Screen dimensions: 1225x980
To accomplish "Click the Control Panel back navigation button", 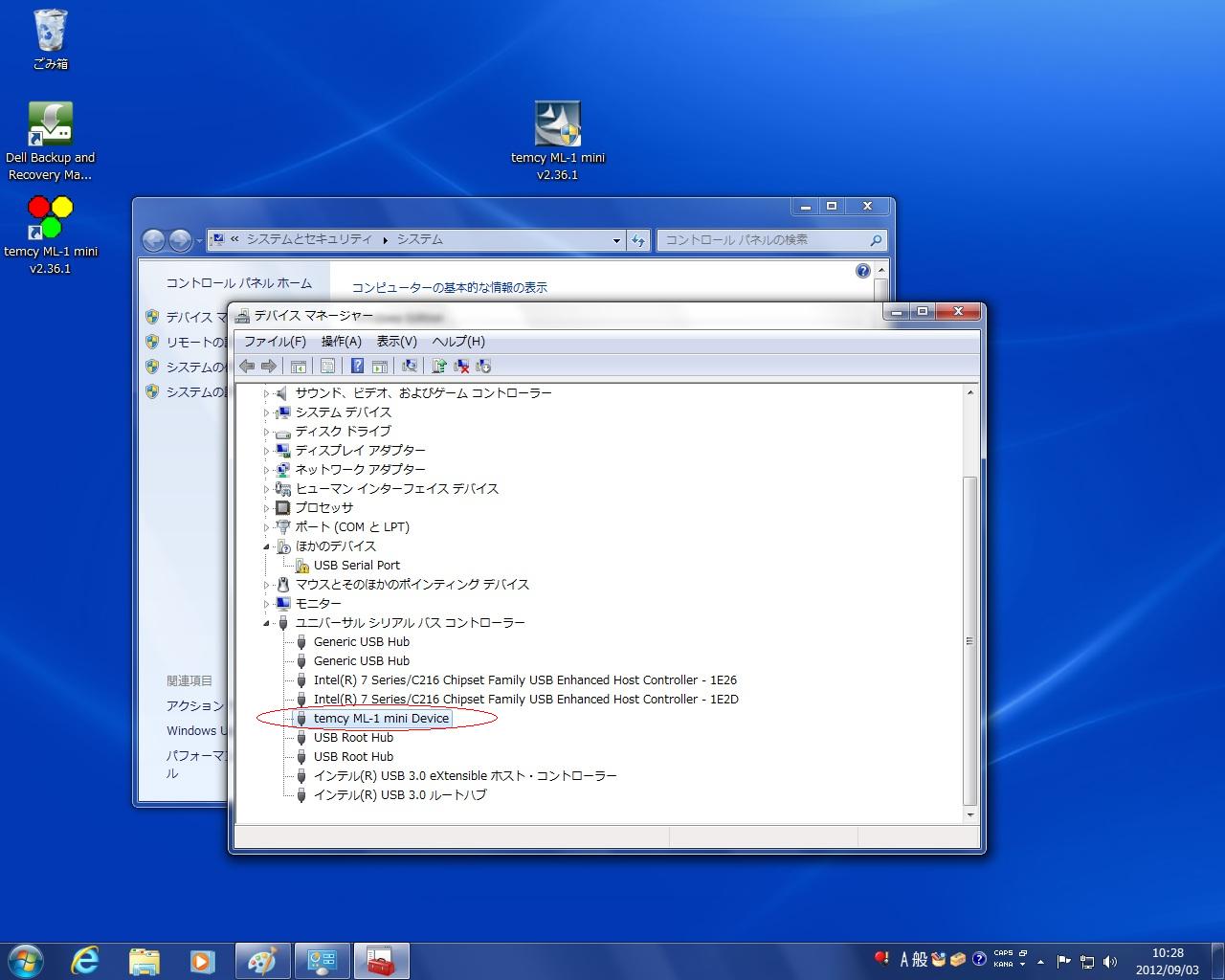I will tap(154, 240).
